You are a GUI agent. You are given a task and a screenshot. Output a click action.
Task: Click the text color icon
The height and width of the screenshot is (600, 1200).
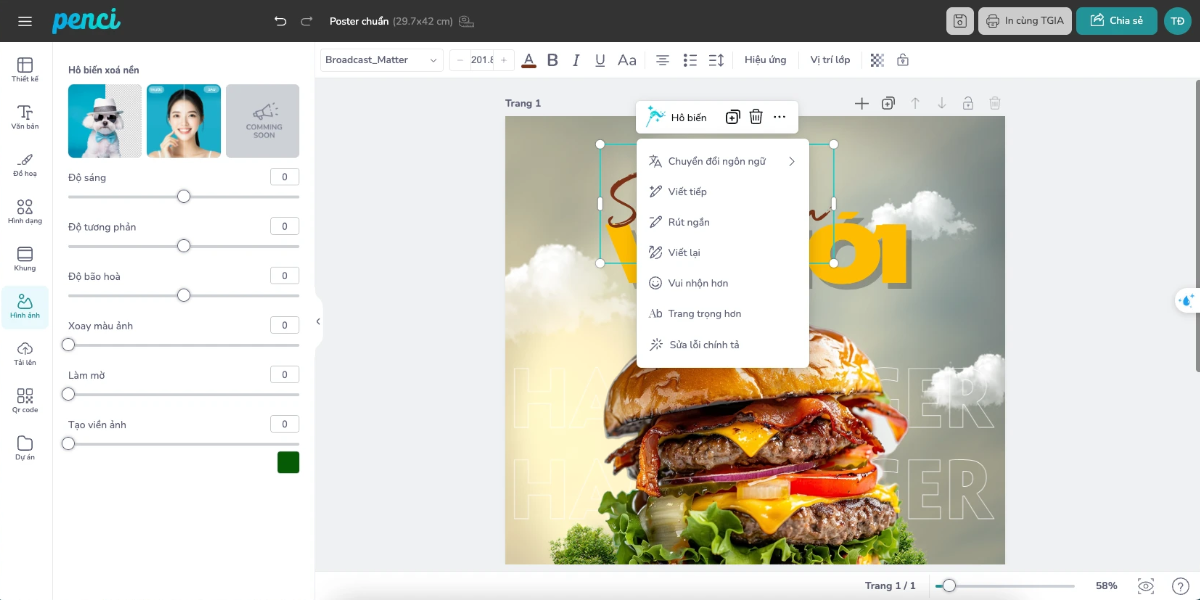[528, 60]
